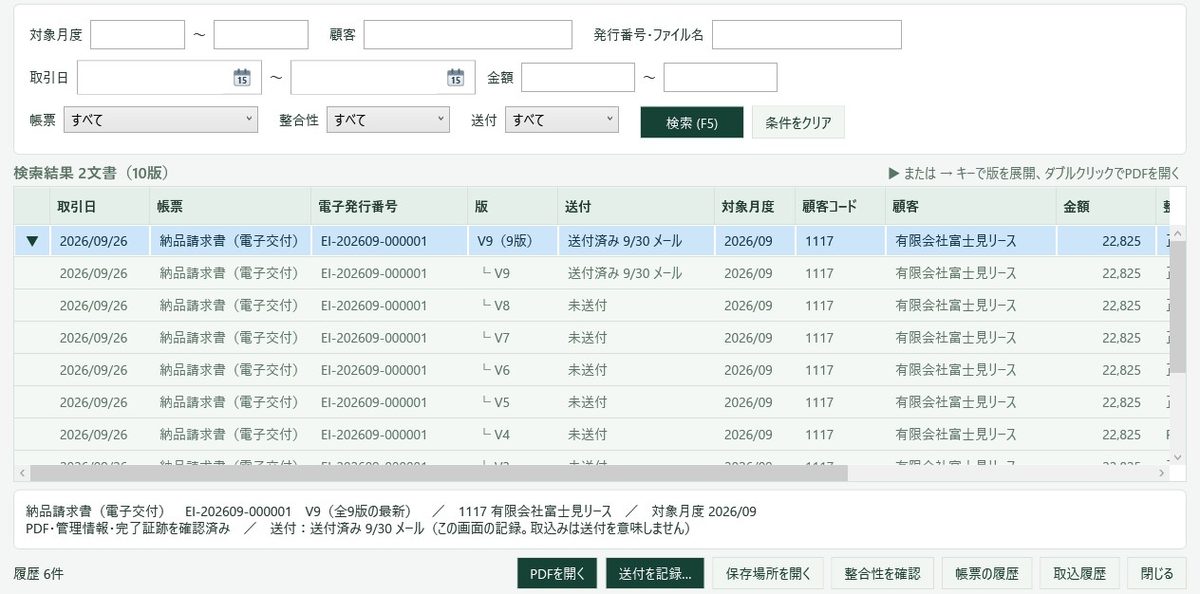The image size is (1200, 594).
Task: Click the horizontal scrollbar thumb
Action: pos(438,473)
